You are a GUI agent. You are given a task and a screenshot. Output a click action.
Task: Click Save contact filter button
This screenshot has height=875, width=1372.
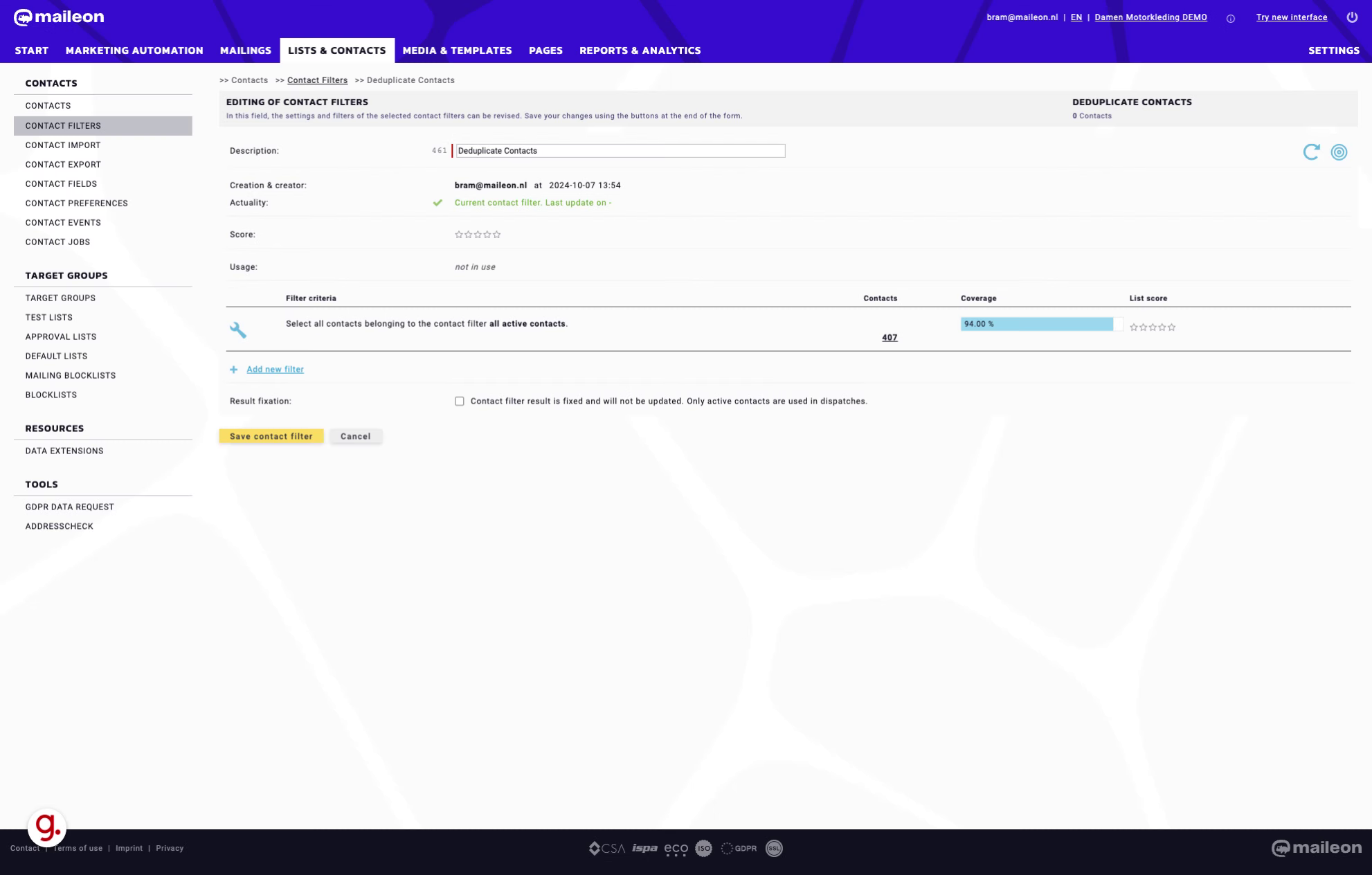click(271, 436)
